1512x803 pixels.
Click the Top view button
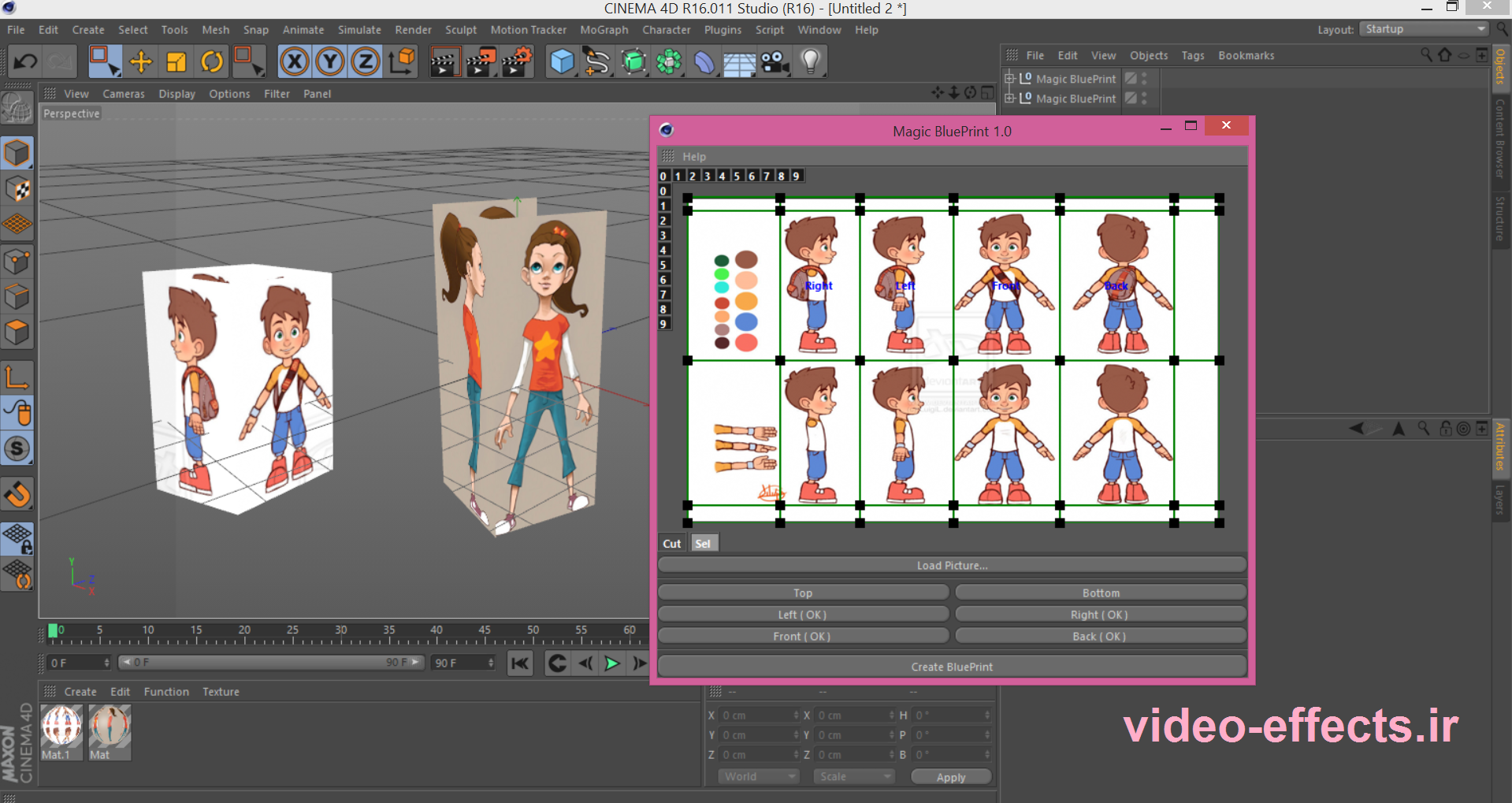coord(803,593)
